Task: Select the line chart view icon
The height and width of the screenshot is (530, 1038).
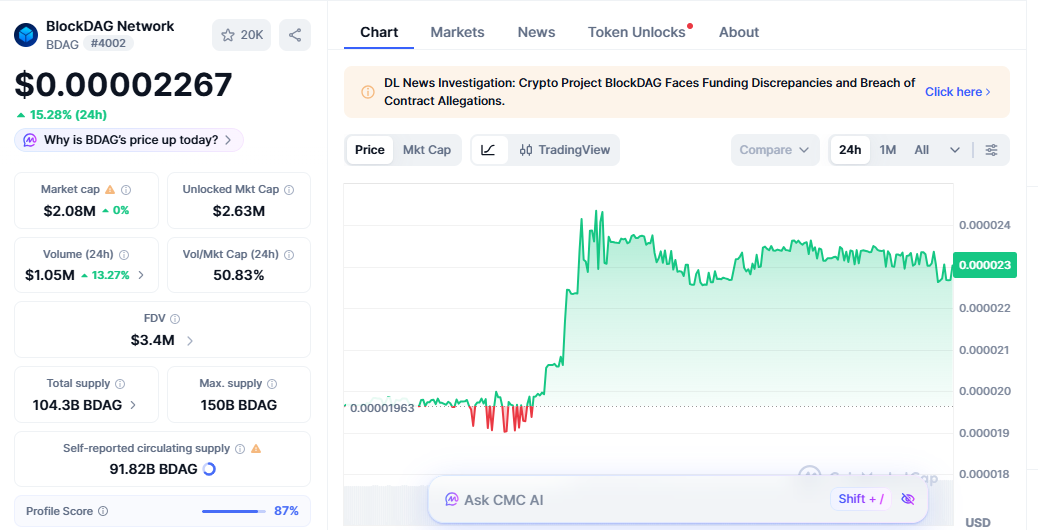Action: pos(489,150)
